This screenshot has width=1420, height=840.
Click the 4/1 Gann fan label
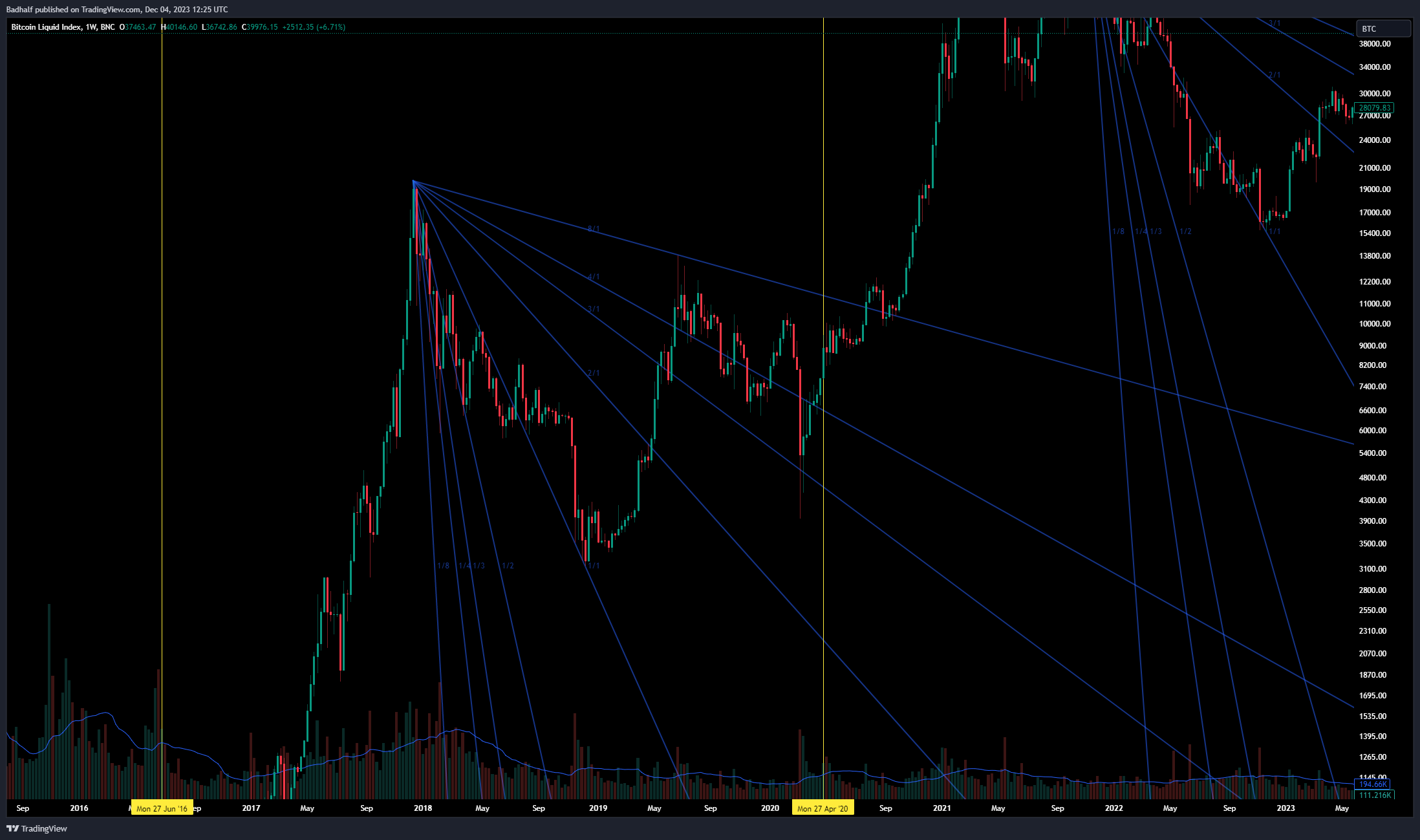pos(594,277)
